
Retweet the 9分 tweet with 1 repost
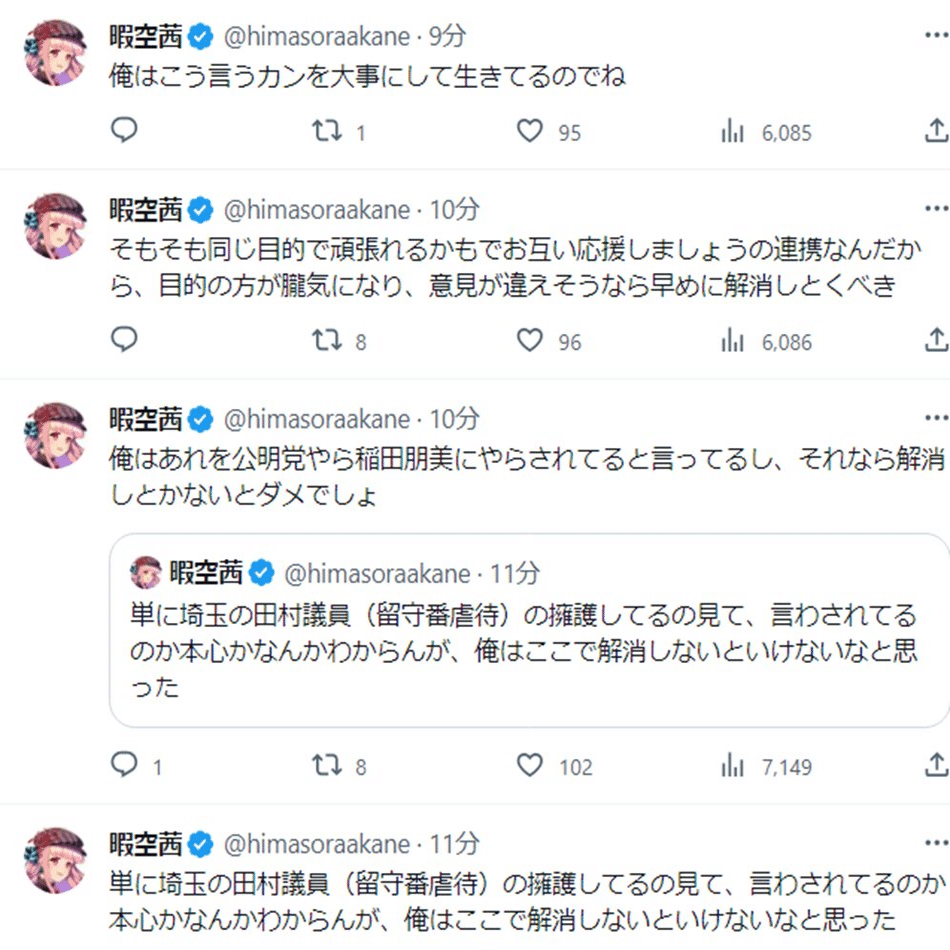pyautogui.click(x=328, y=131)
